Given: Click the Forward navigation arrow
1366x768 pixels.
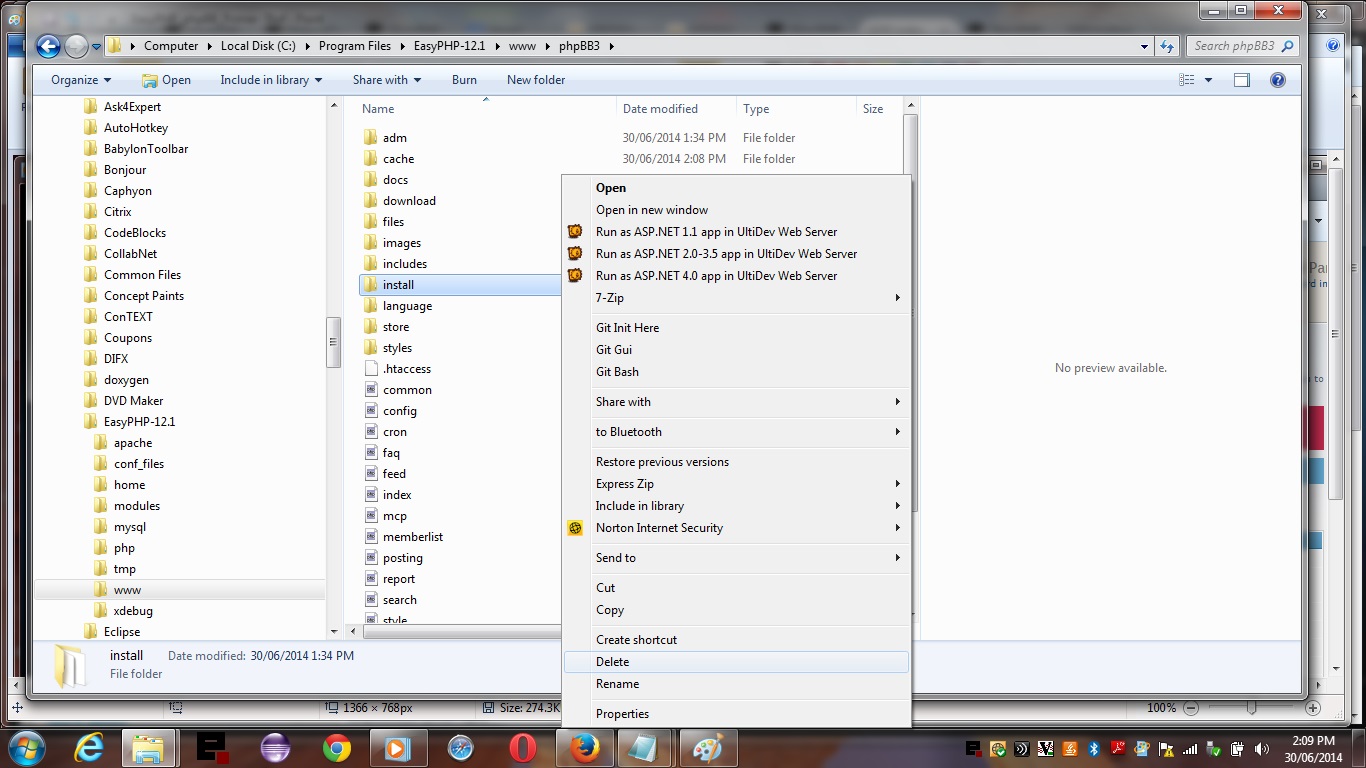Looking at the screenshot, I should tap(76, 46).
